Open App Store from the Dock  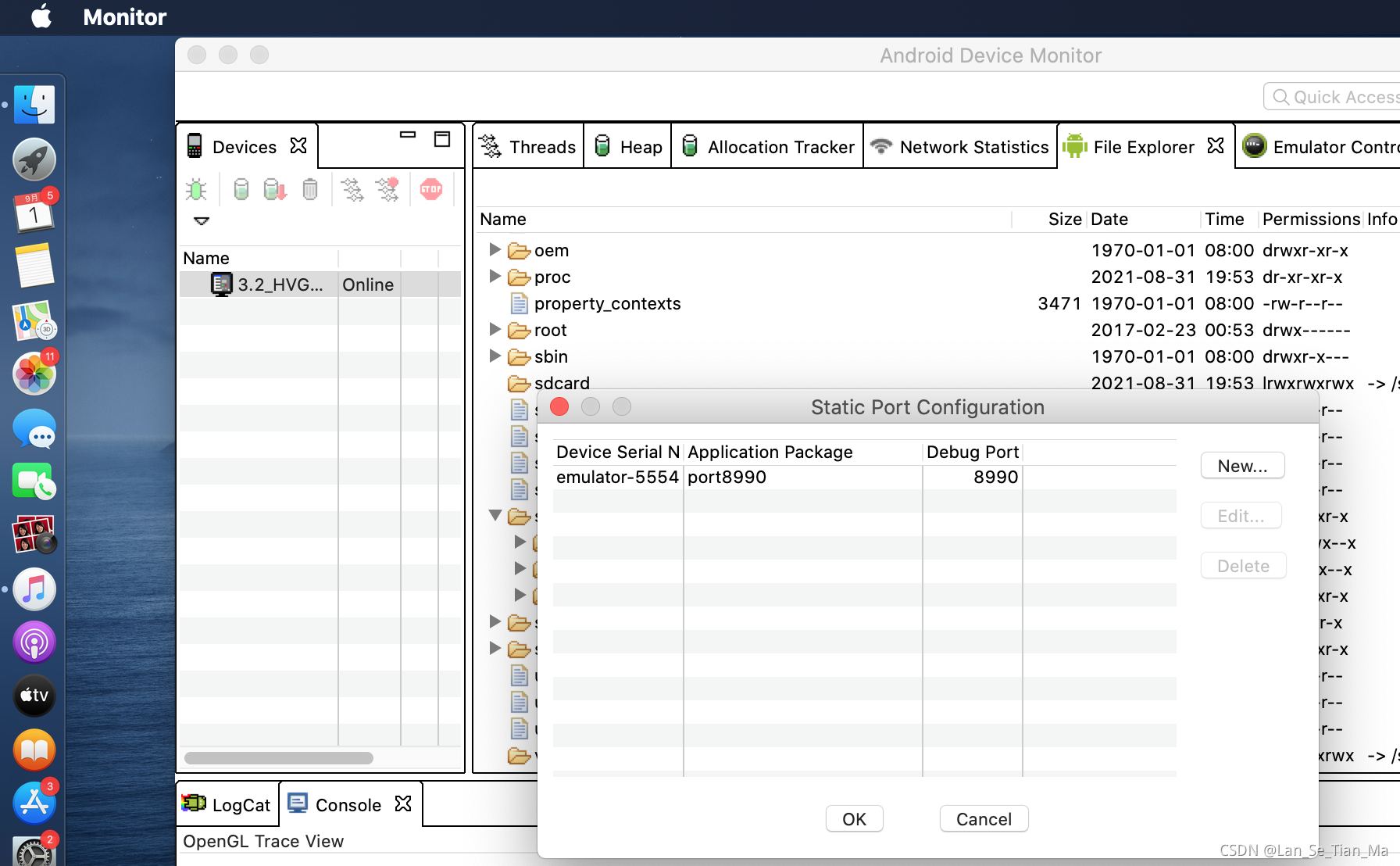[34, 803]
